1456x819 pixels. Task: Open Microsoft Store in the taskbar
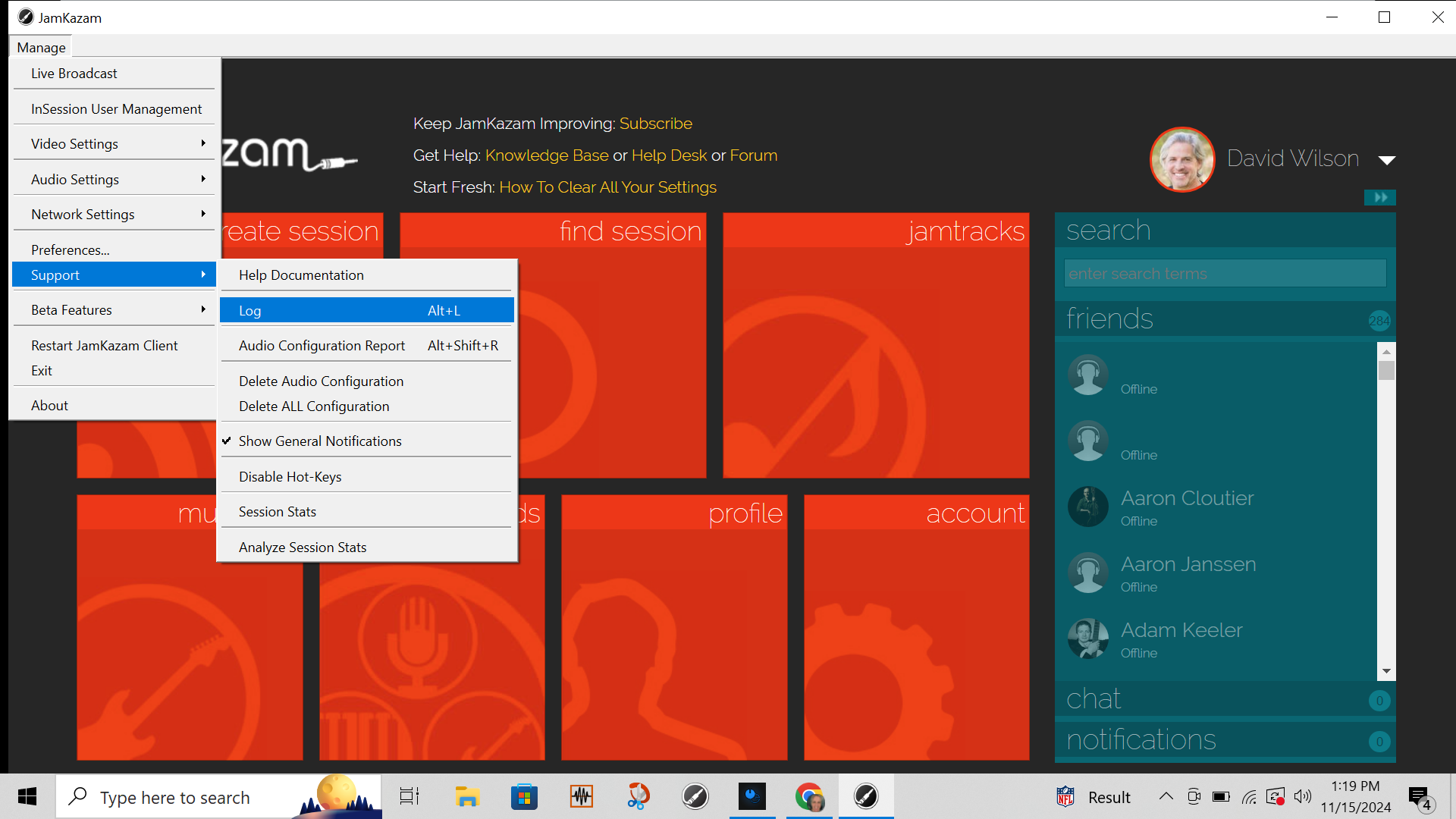point(524,797)
